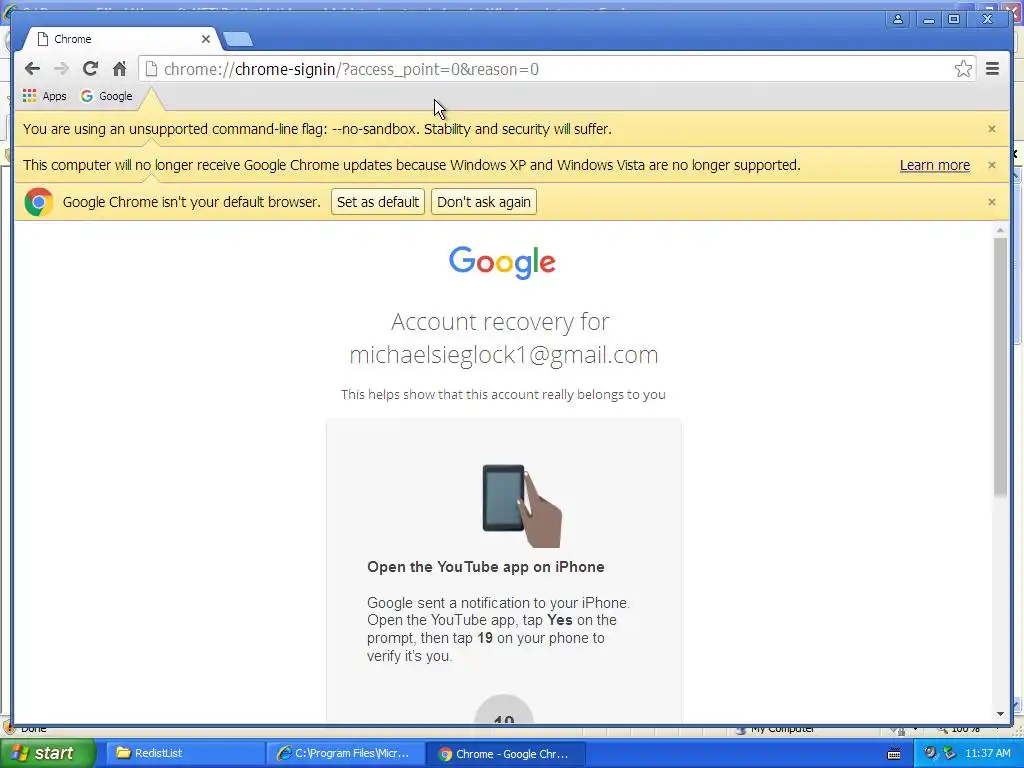Screen dimensions: 1024x768
Task: Switch to C:\Program Files taskbar window
Action: (x=345, y=753)
